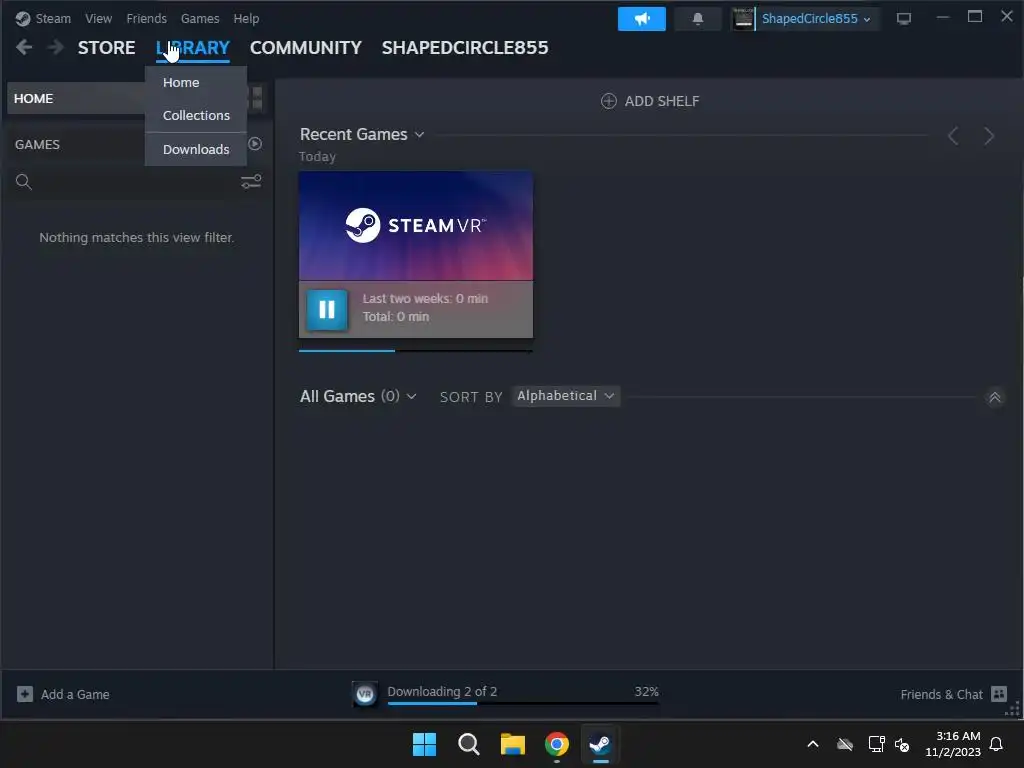Select Downloads from the Library submenu
This screenshot has height=768, width=1024.
click(x=196, y=150)
